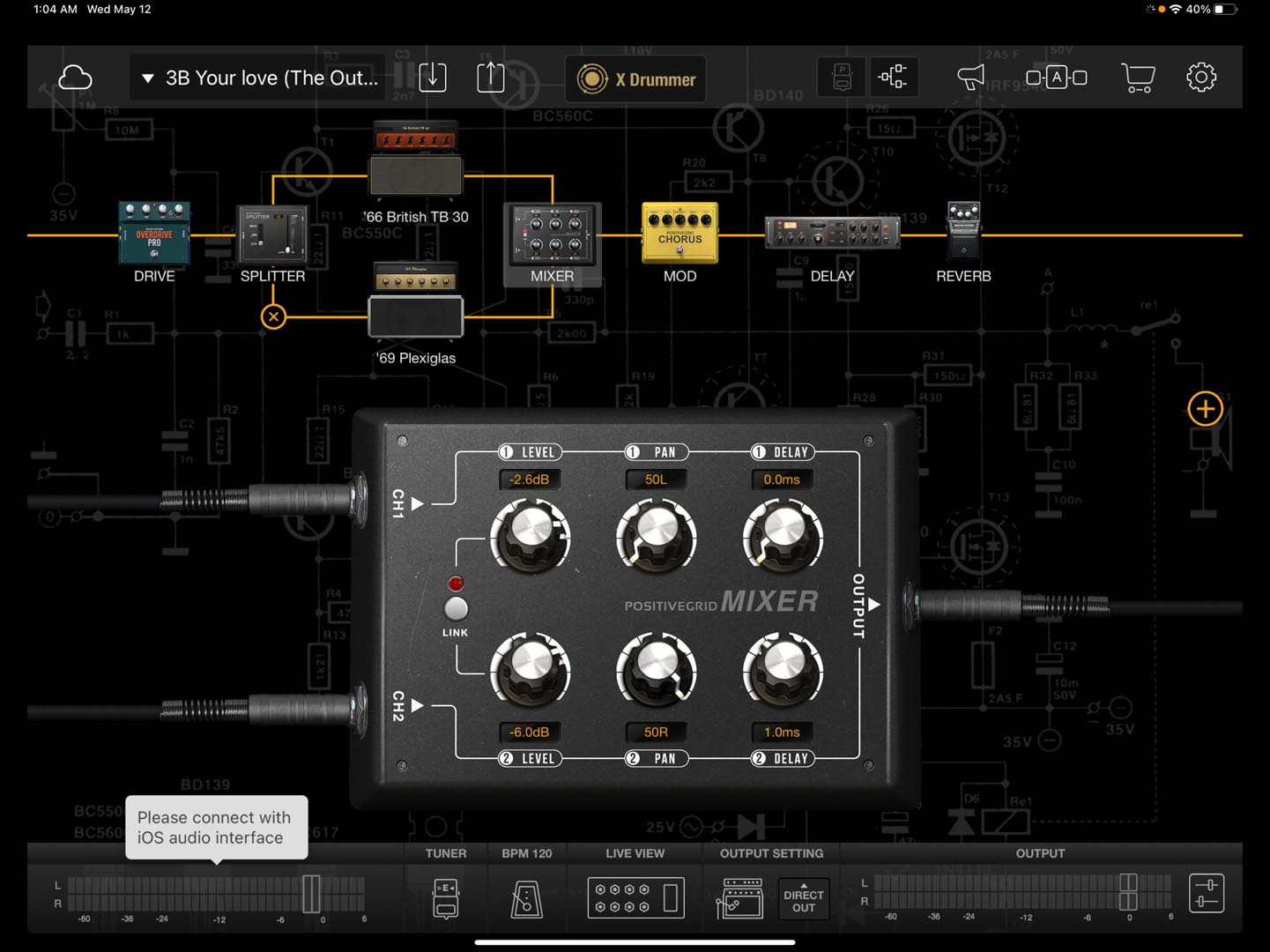Tap the iOS audio interface tooltip
Screen dimensions: 1270x952
coord(217,828)
